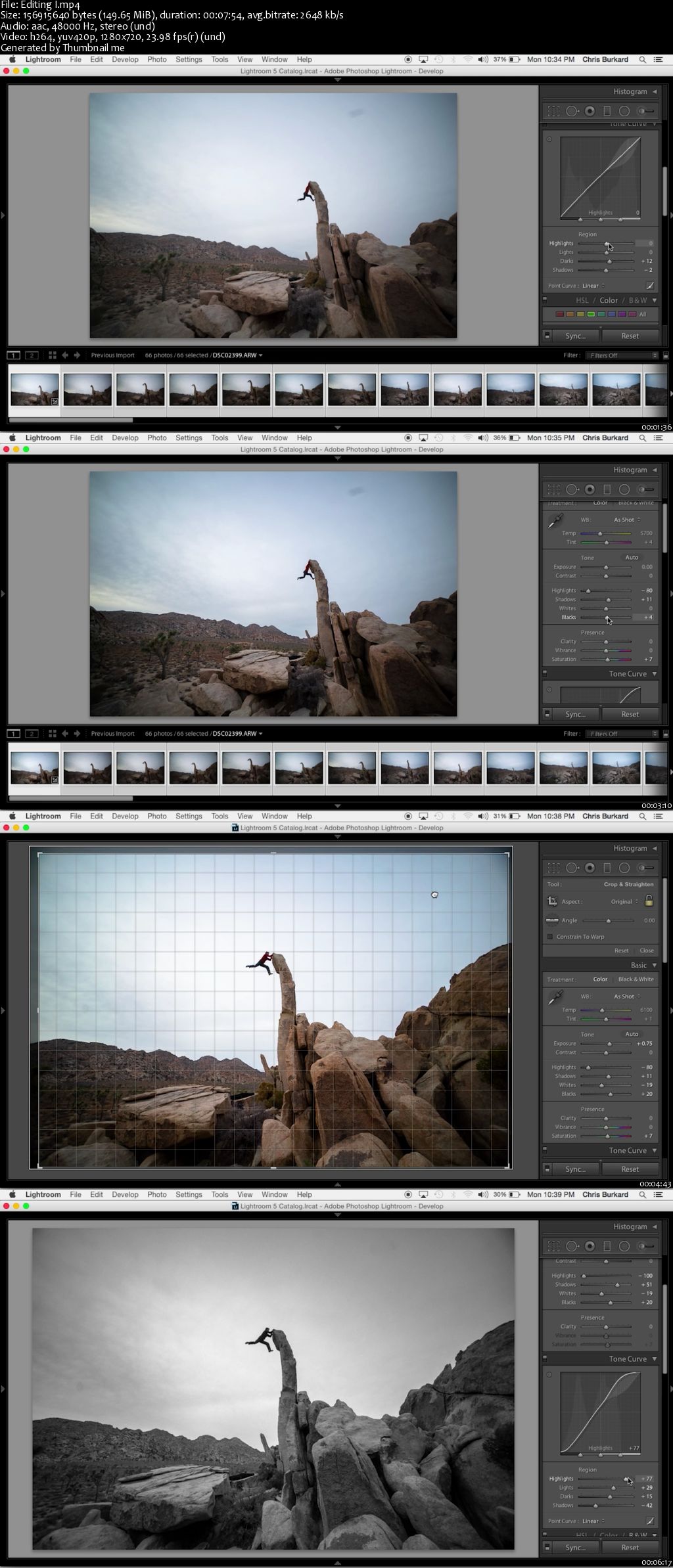Click volume icon in 10:35 PM menu bar

(483, 437)
